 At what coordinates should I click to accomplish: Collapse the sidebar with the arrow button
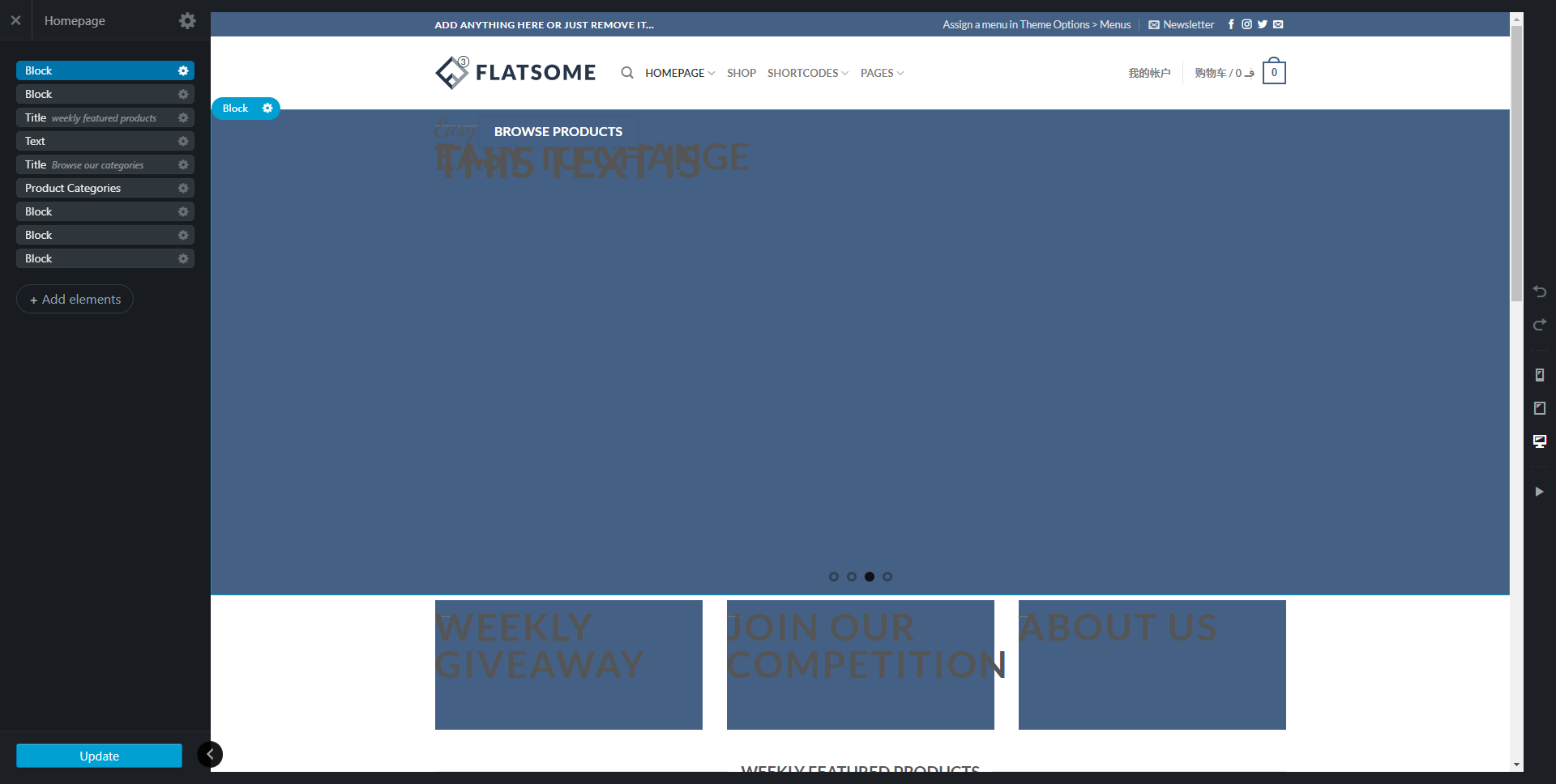coord(210,755)
